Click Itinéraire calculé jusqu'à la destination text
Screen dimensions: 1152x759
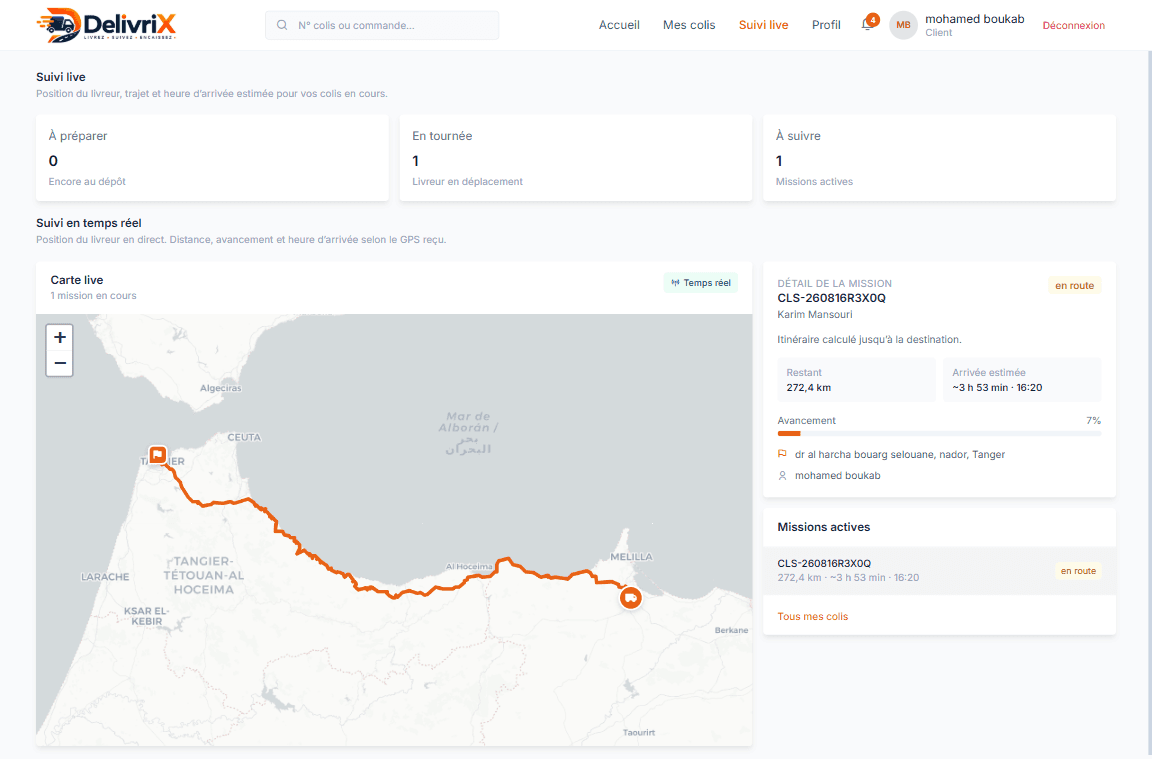click(869, 339)
